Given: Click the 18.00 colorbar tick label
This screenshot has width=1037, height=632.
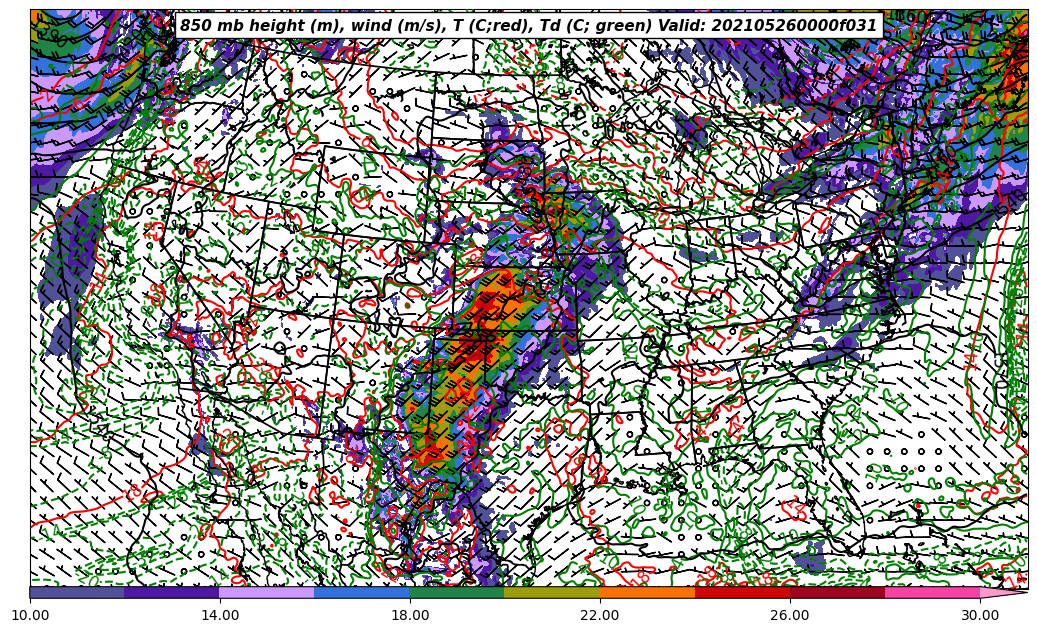Looking at the screenshot, I should 410,615.
